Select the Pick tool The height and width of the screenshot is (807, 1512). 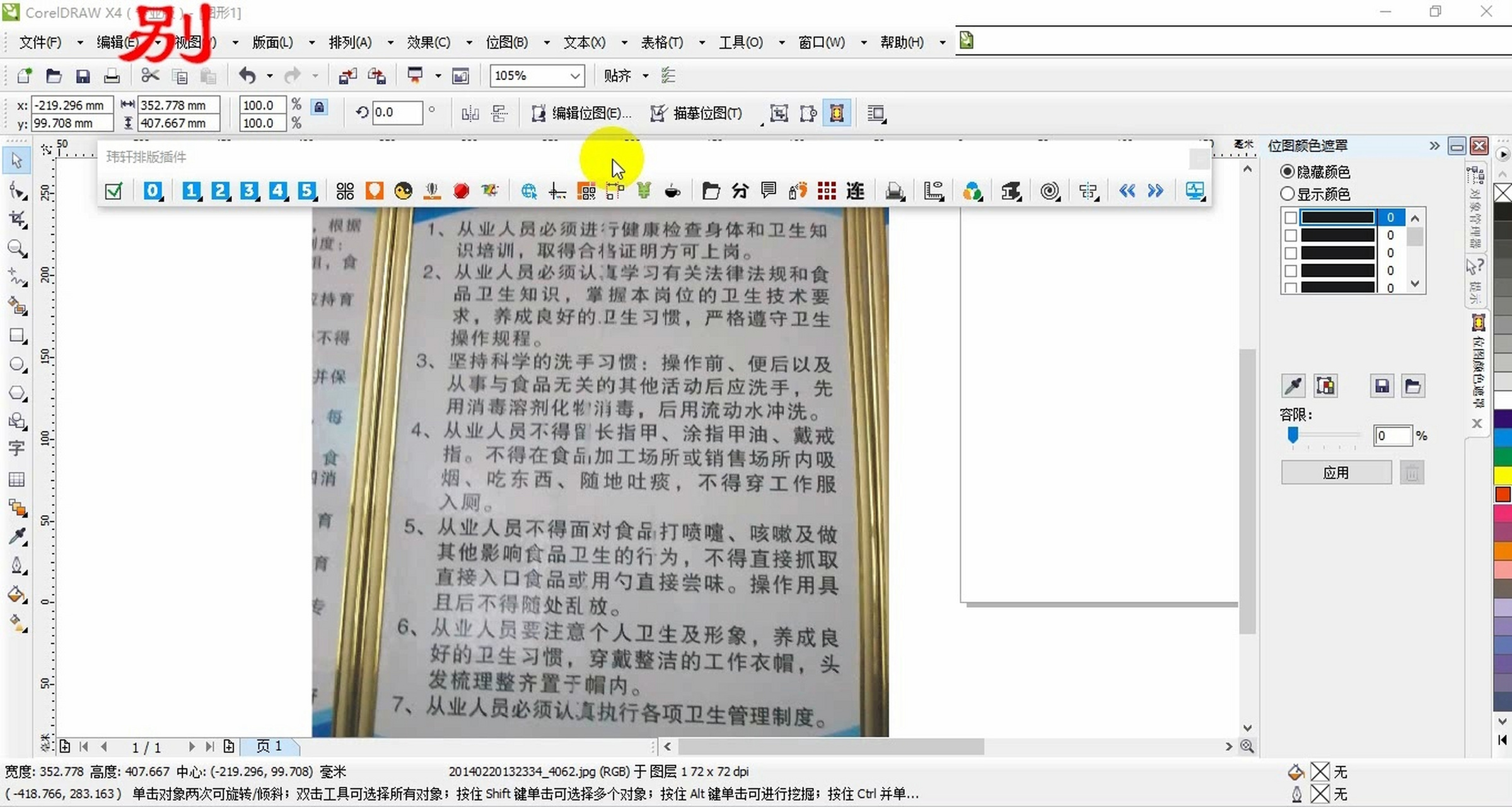17,160
